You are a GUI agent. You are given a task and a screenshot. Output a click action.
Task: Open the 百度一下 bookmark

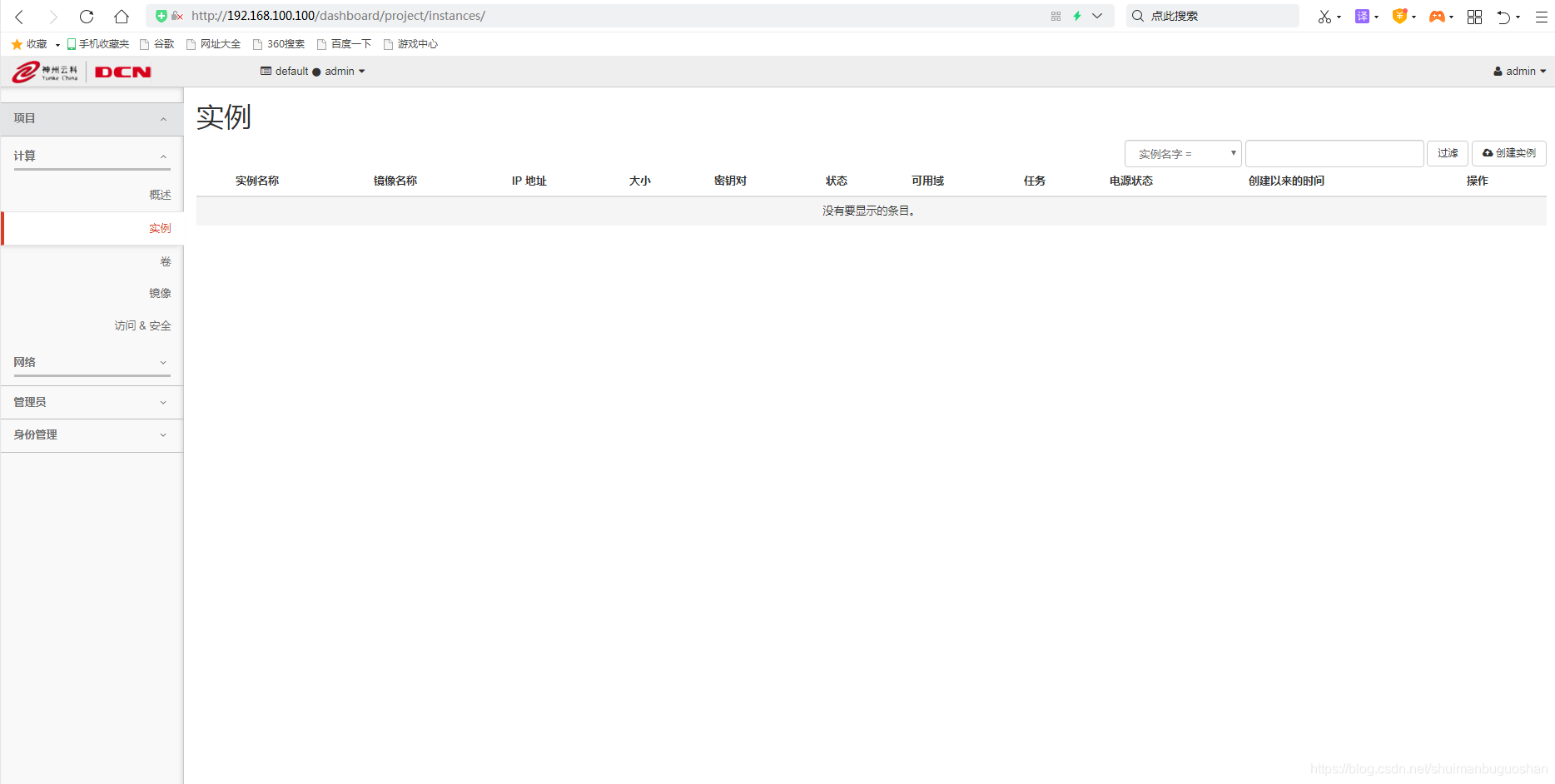(345, 44)
